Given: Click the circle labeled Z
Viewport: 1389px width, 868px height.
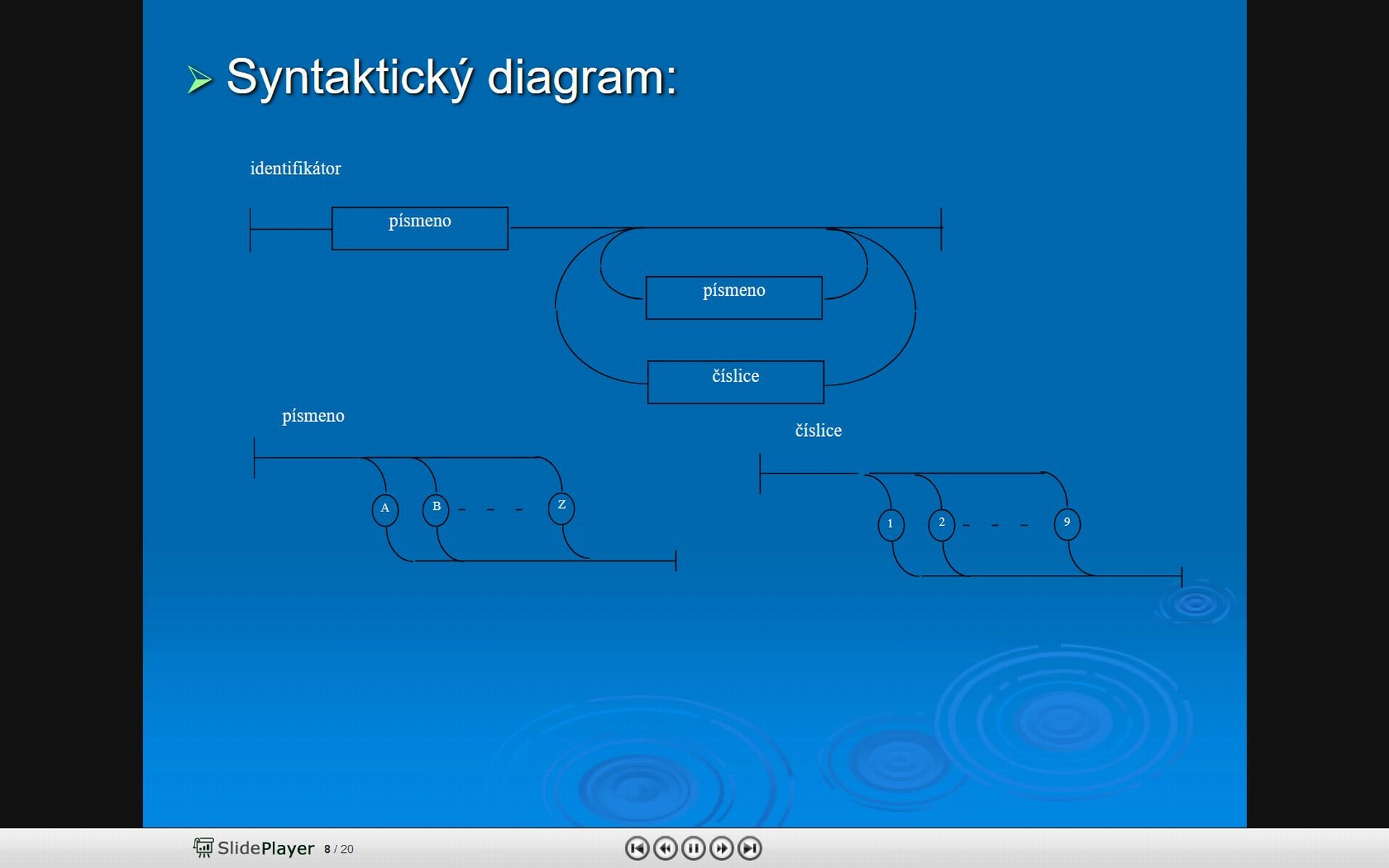Looking at the screenshot, I should tap(561, 508).
